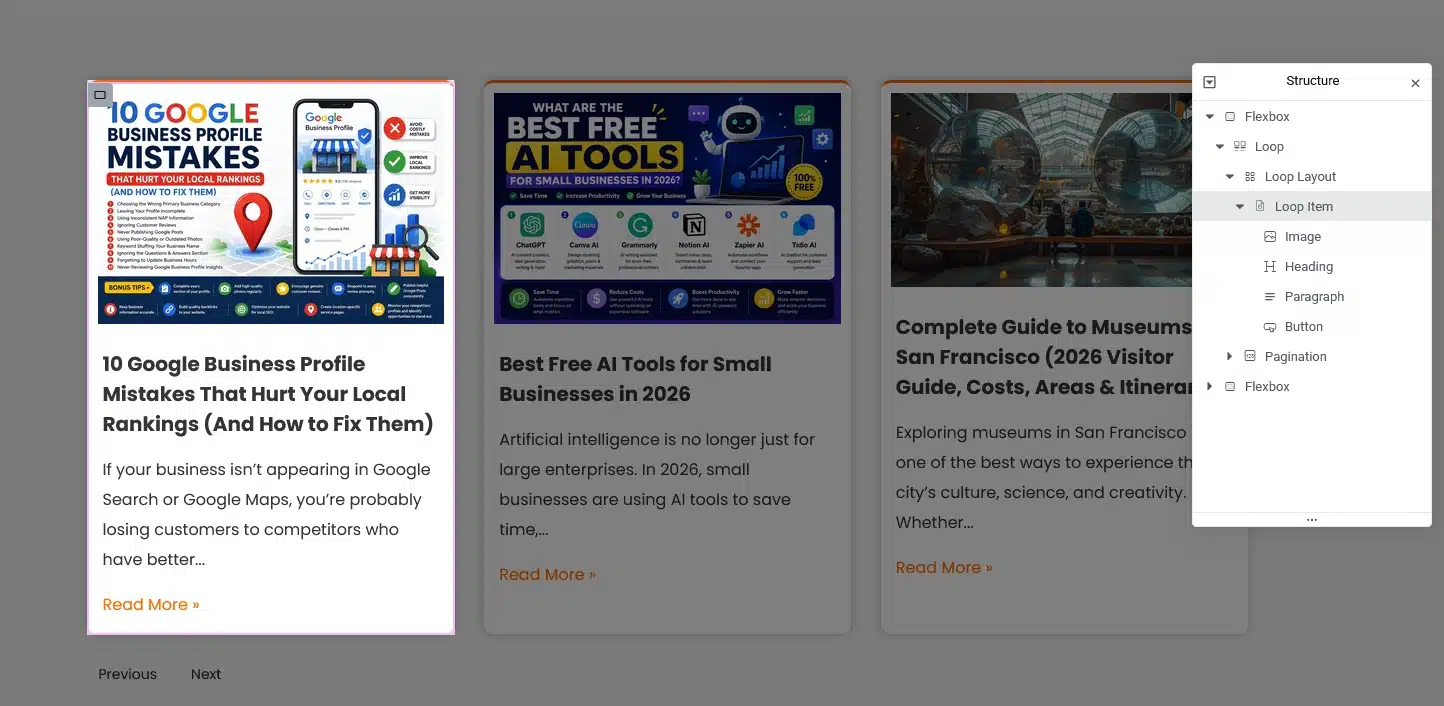Image resolution: width=1444 pixels, height=706 pixels.
Task: Click the Loop widget icon
Action: pos(1240,147)
